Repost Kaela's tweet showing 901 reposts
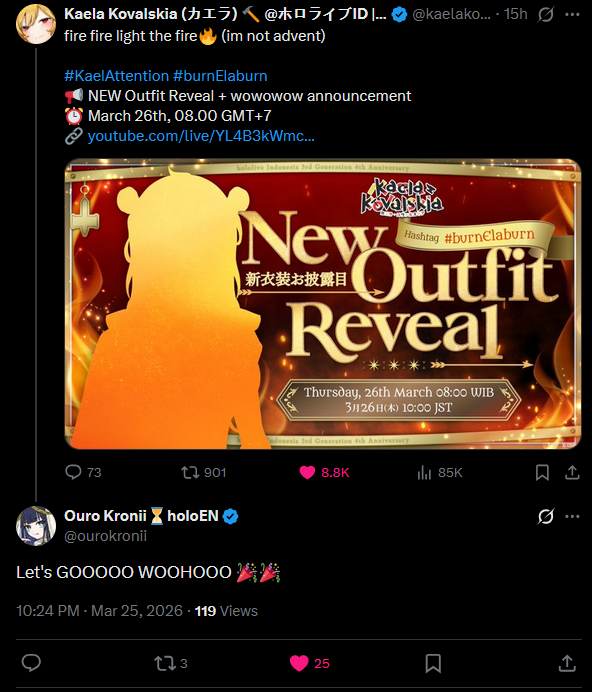Viewport: 592px width, 692px height. 190,473
